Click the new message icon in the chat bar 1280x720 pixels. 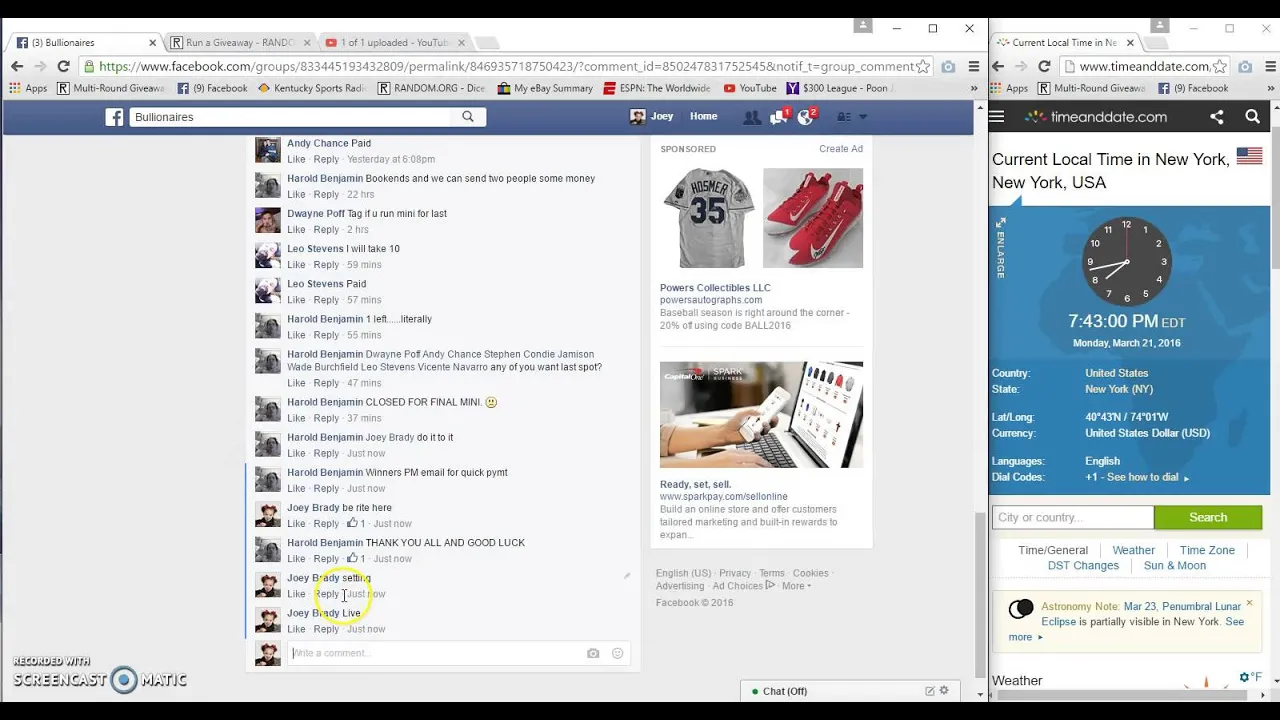pyautogui.click(x=930, y=691)
